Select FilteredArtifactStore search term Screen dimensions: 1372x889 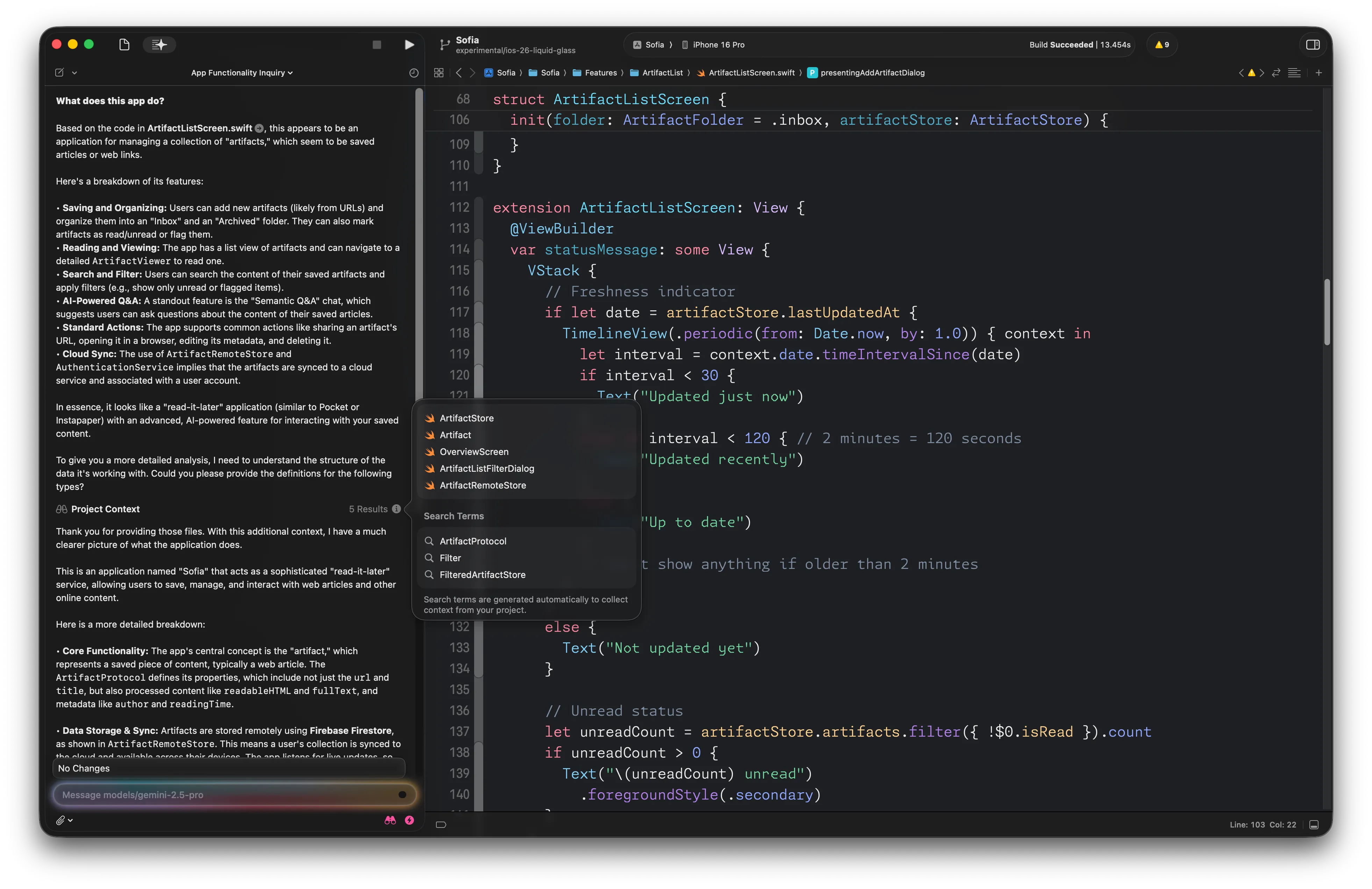(x=482, y=574)
